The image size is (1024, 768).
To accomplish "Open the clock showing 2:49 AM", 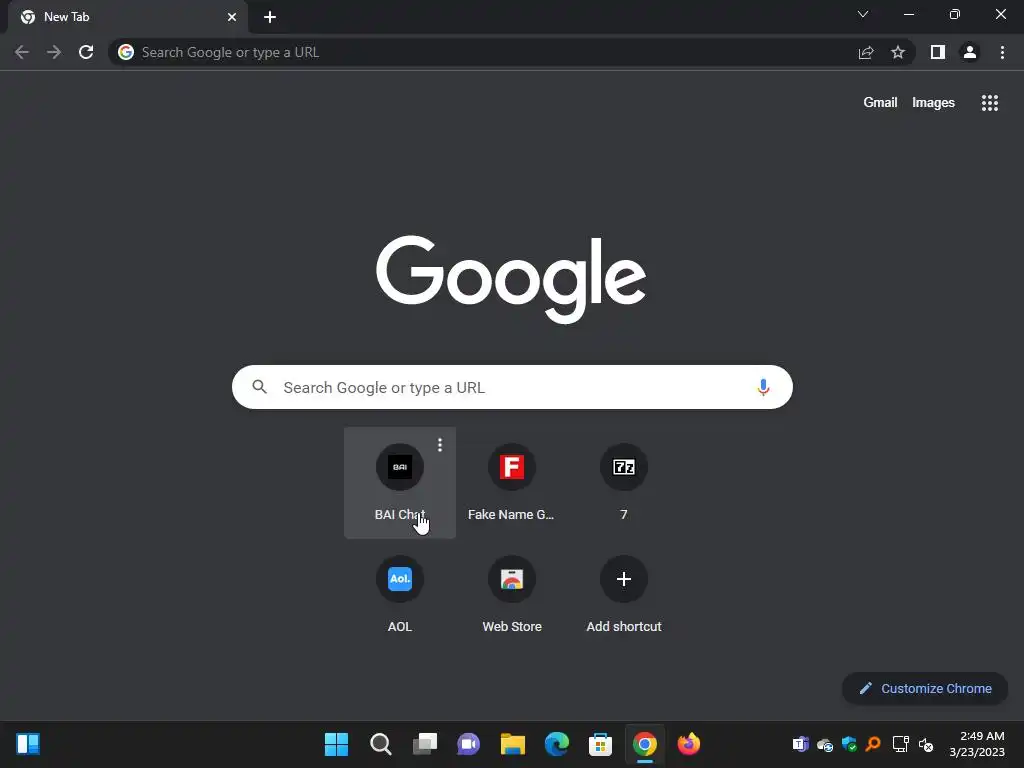I will pos(976,744).
